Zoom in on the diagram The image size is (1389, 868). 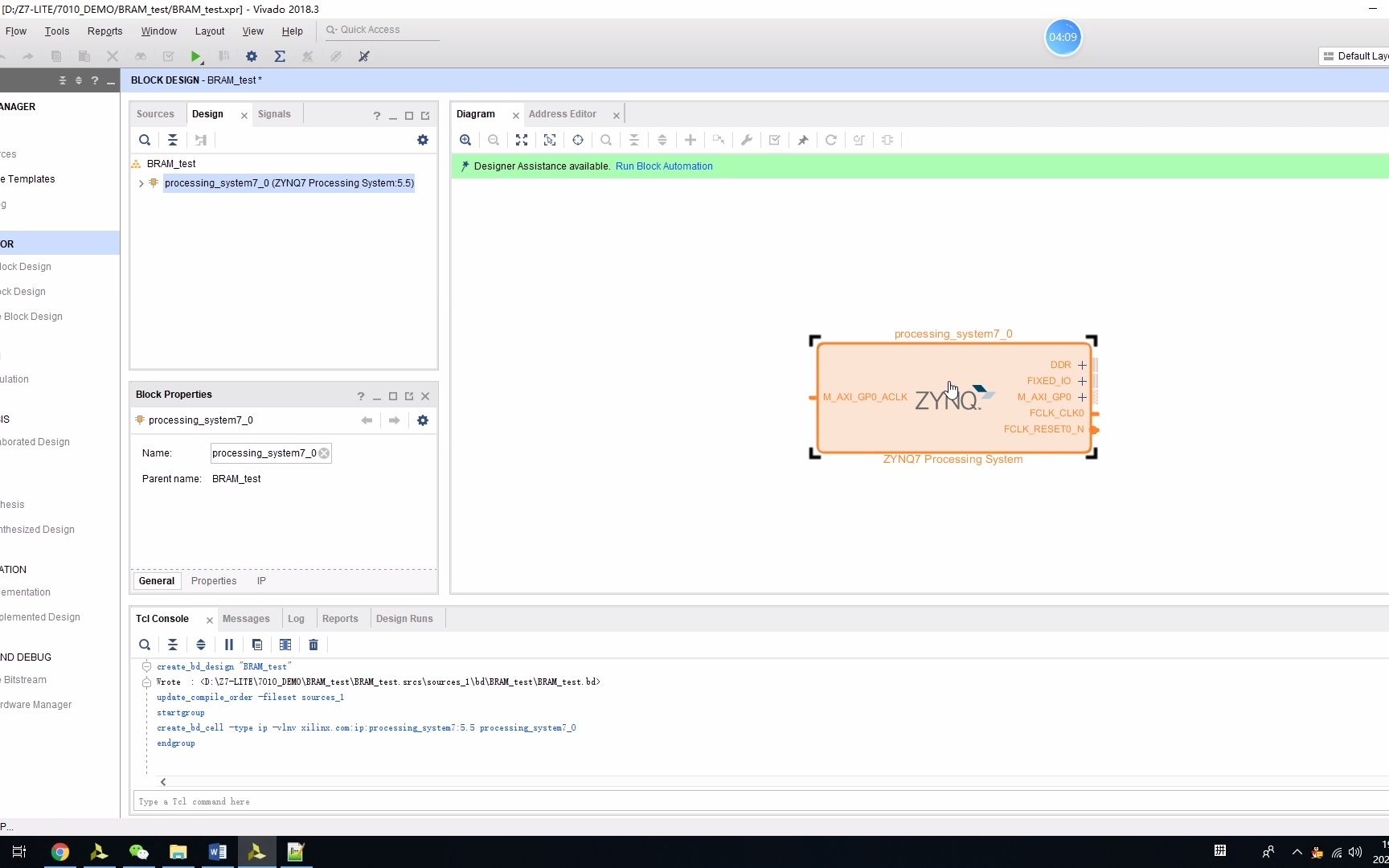coord(465,140)
